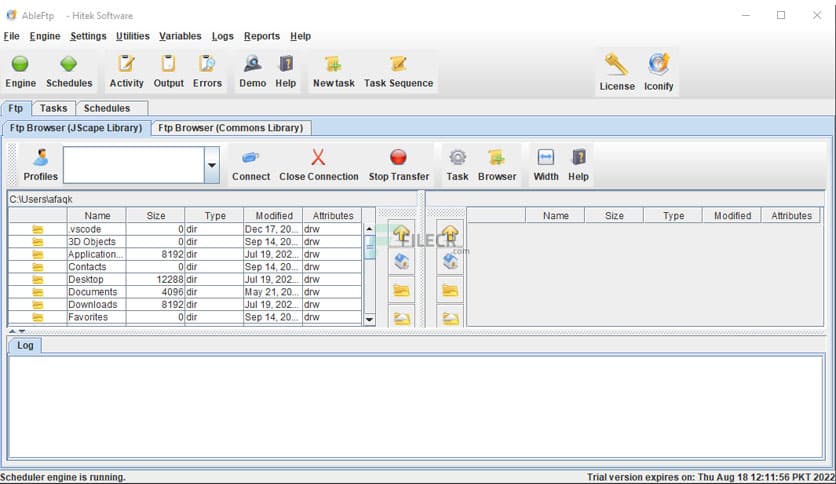The height and width of the screenshot is (484, 836).
Task: Select the Favorites folder row
Action: (185, 317)
